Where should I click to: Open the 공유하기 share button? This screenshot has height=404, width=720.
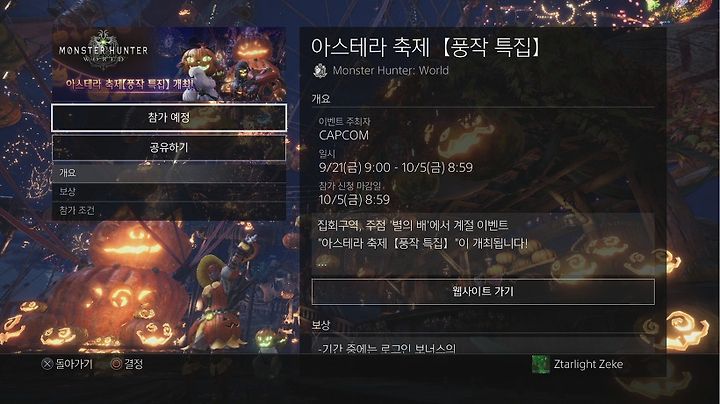pyautogui.click(x=169, y=148)
